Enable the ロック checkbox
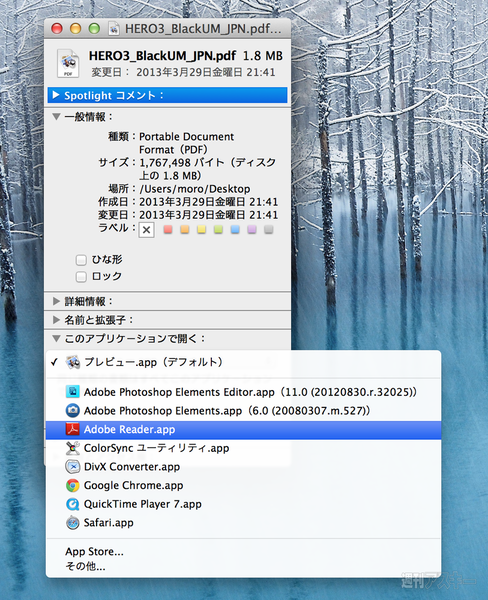488x600 pixels. click(x=81, y=277)
